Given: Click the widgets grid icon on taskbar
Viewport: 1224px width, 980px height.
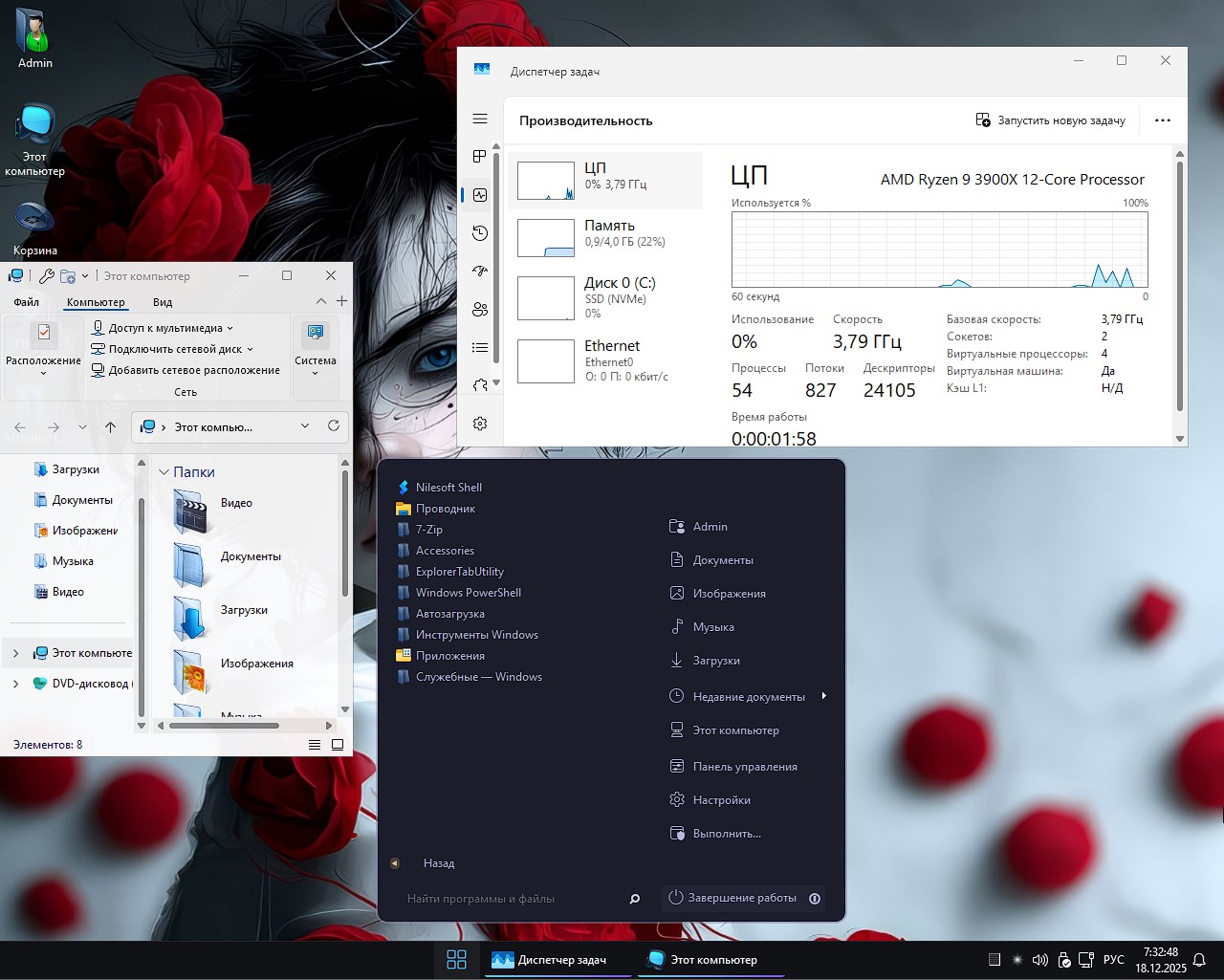Looking at the screenshot, I should click(x=456, y=959).
